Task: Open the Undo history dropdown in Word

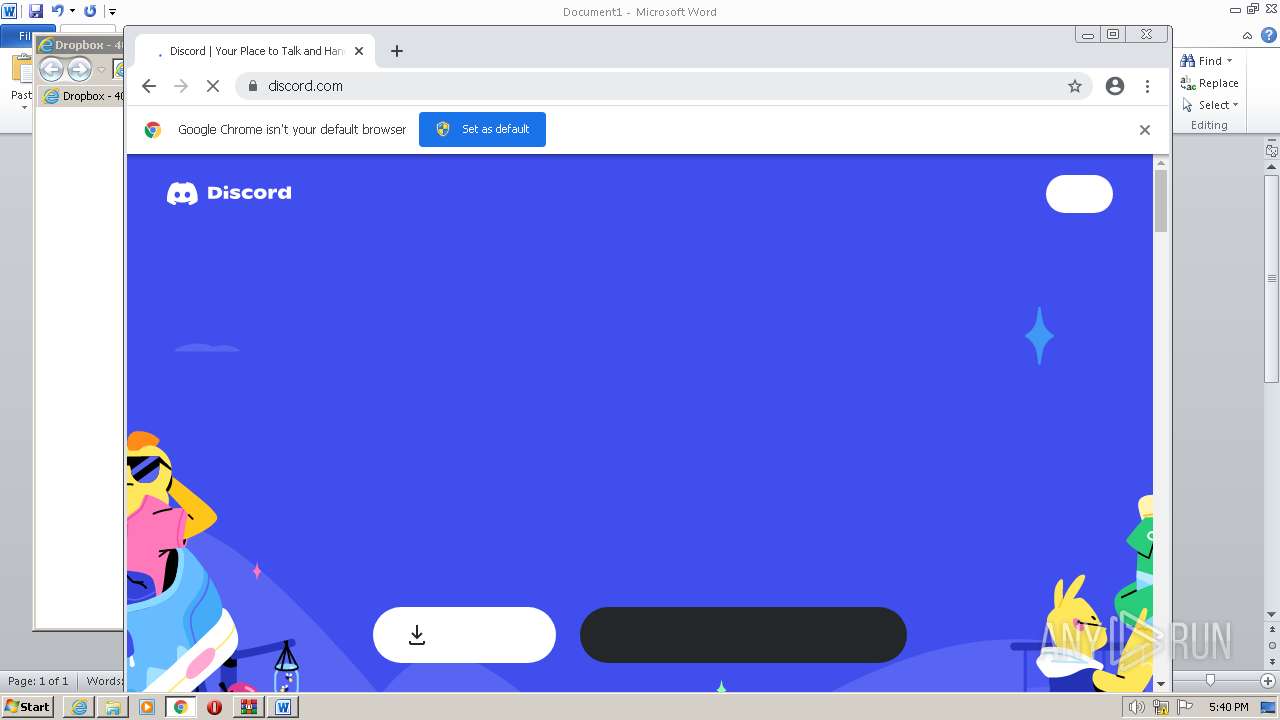Action: point(72,11)
